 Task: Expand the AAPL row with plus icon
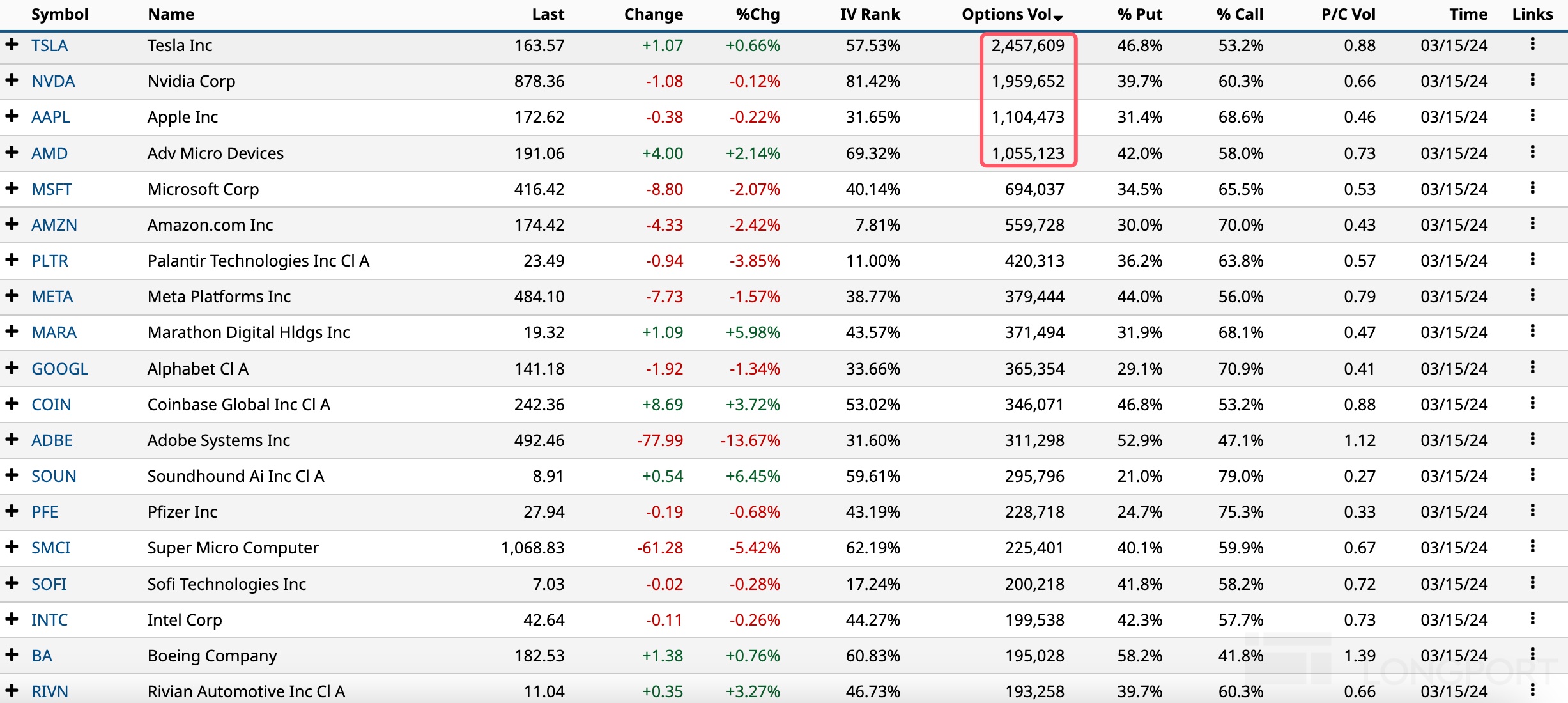point(12,116)
